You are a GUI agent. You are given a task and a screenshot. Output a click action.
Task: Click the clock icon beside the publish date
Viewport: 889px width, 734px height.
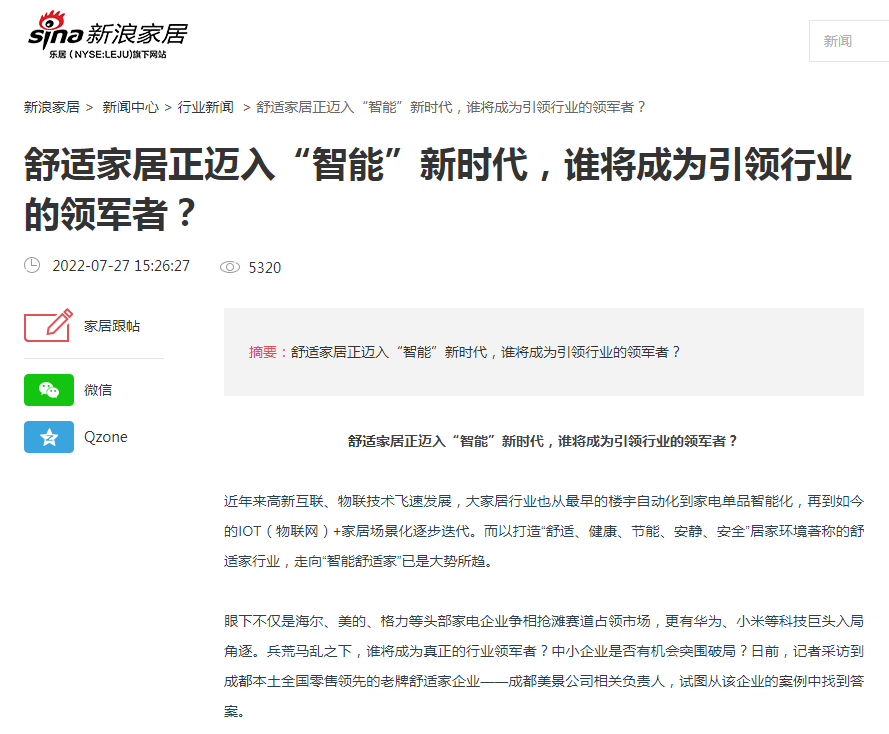[32, 266]
